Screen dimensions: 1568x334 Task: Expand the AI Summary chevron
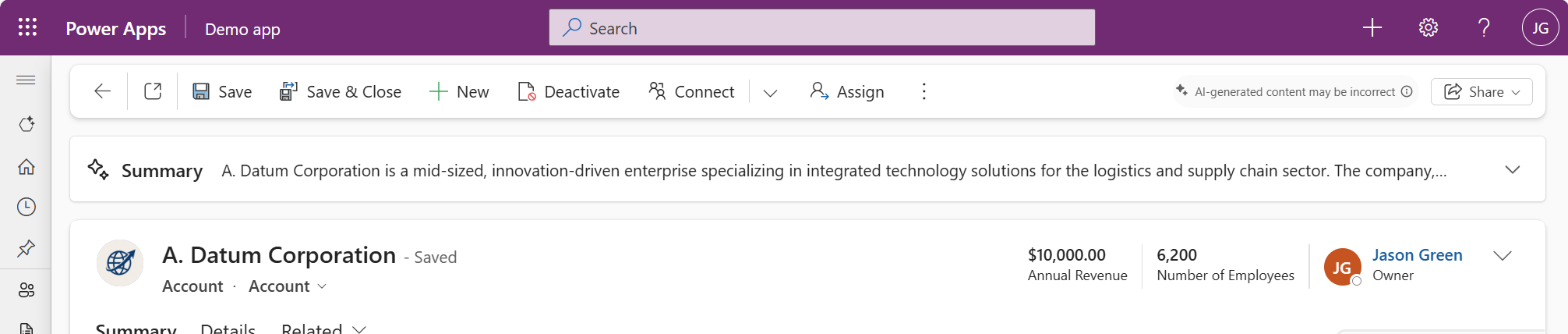[1512, 169]
